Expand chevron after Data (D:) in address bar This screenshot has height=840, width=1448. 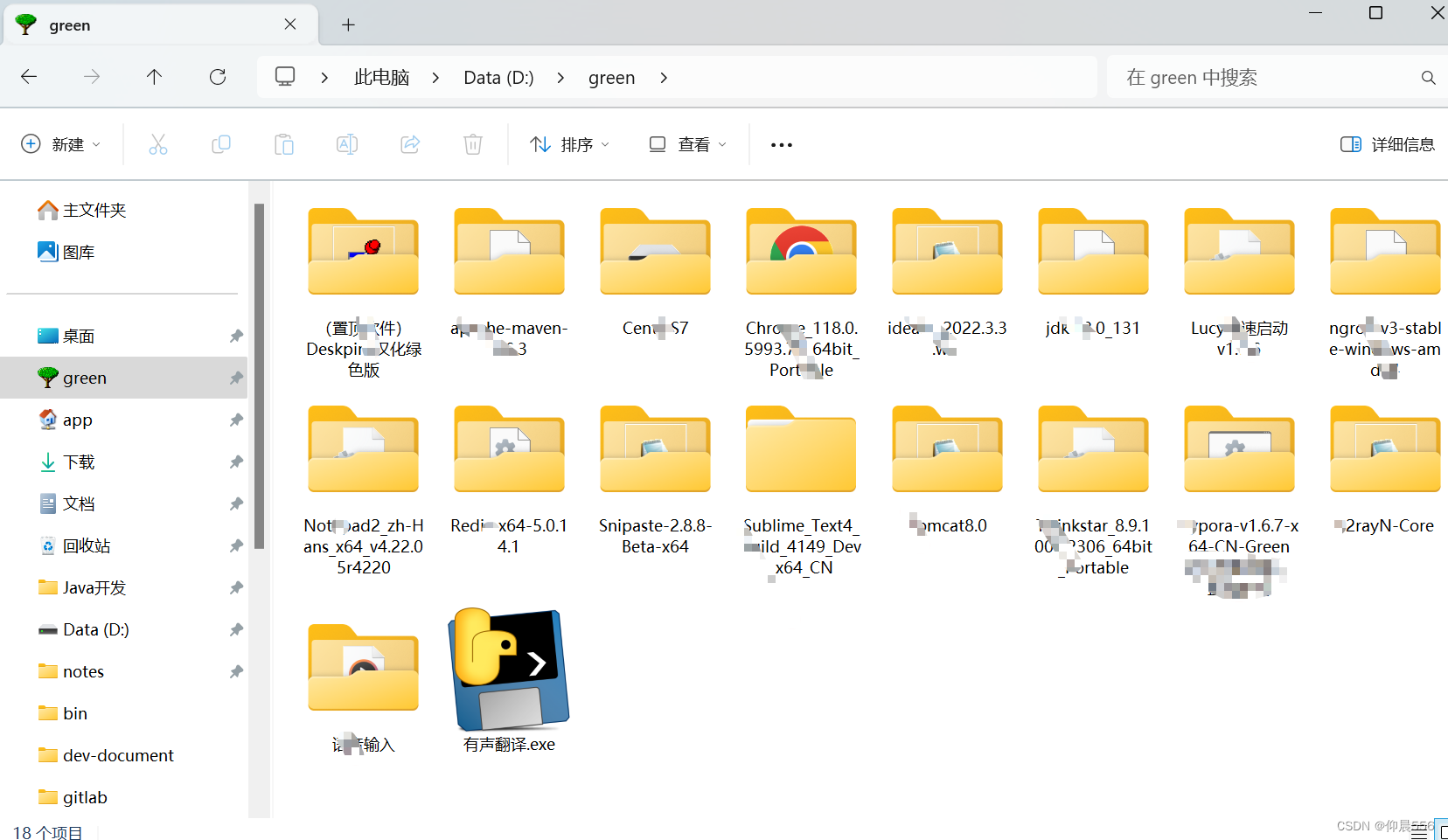point(560,78)
